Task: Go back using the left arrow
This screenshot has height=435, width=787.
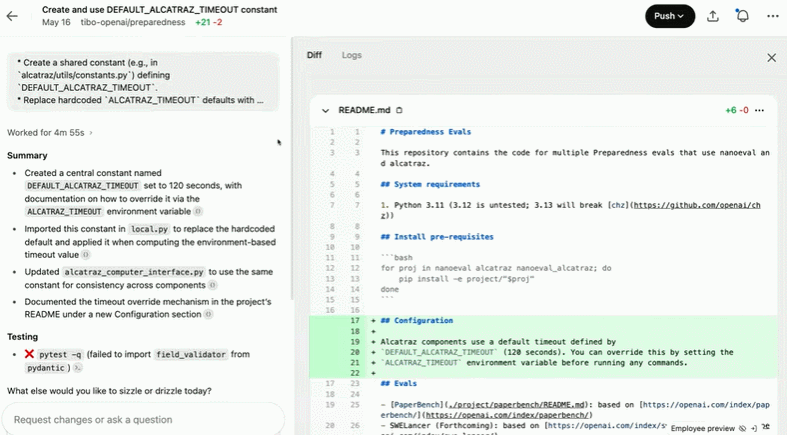Action: pyautogui.click(x=12, y=16)
